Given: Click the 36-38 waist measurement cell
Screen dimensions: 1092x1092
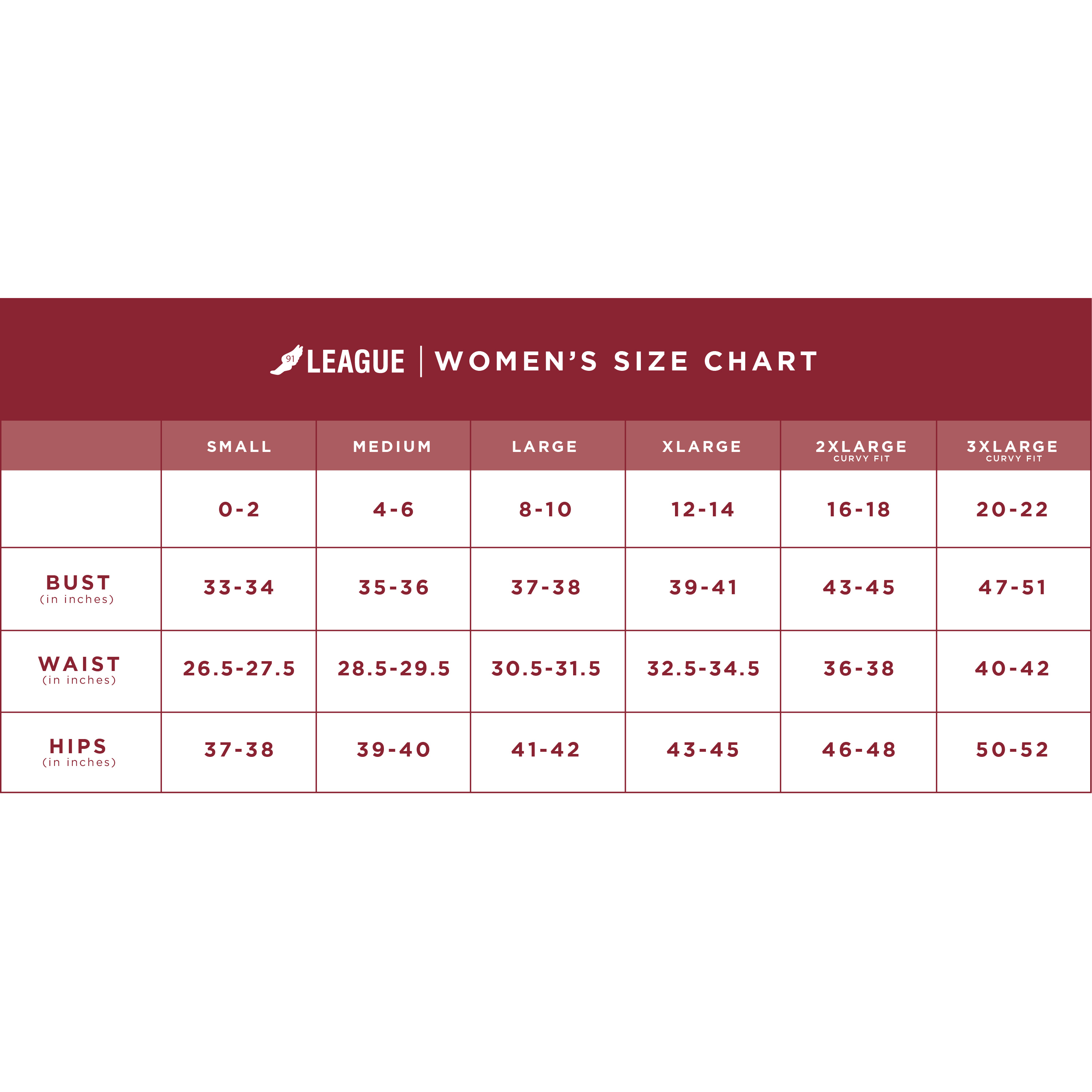Looking at the screenshot, I should 858,671.
